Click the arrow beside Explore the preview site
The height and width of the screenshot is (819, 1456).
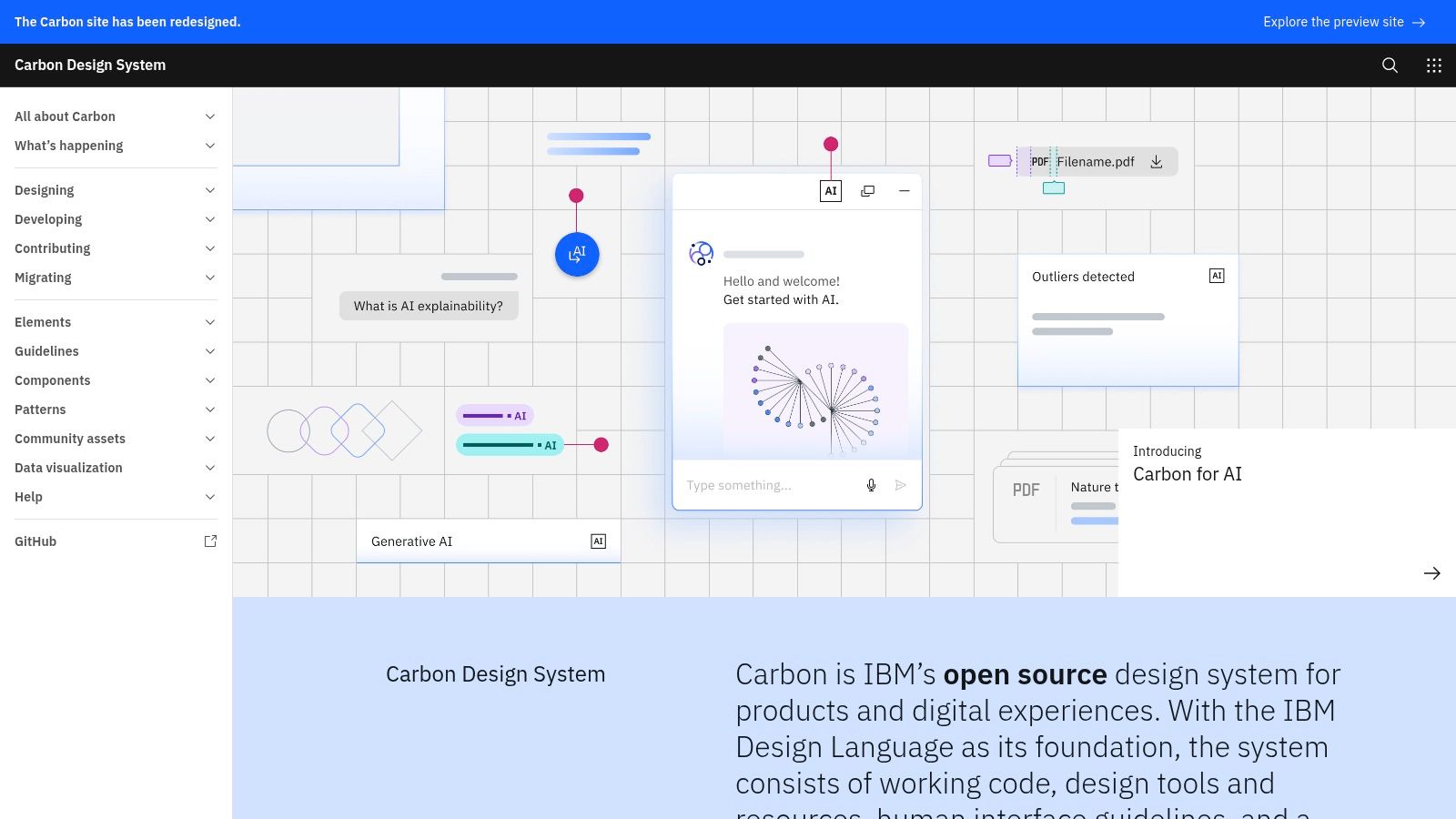[1419, 22]
